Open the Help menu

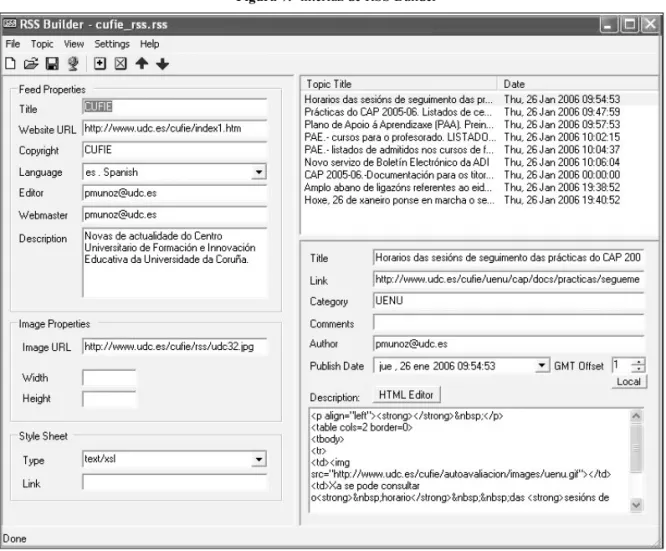150,44
